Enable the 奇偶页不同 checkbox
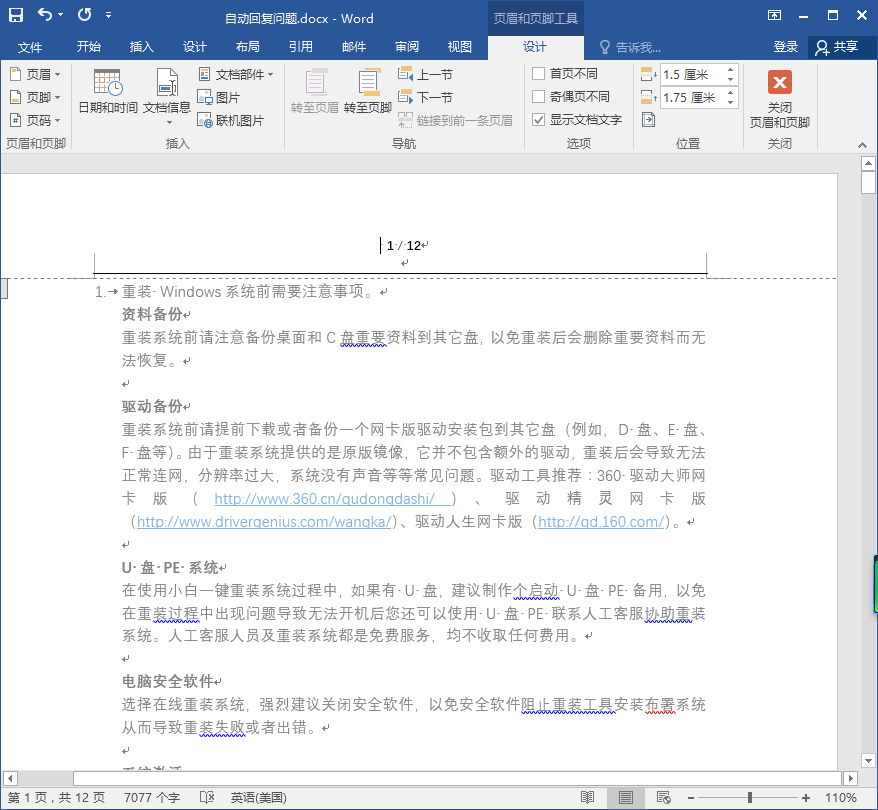 tap(539, 95)
